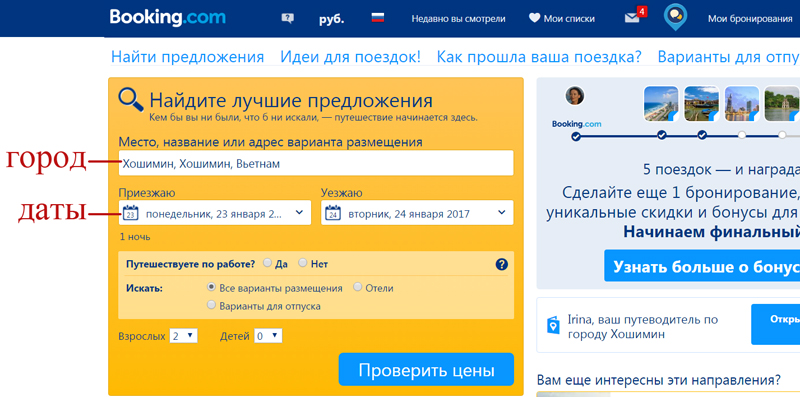Expand the check-out date chevron
800x397 pixels.
(x=502, y=213)
